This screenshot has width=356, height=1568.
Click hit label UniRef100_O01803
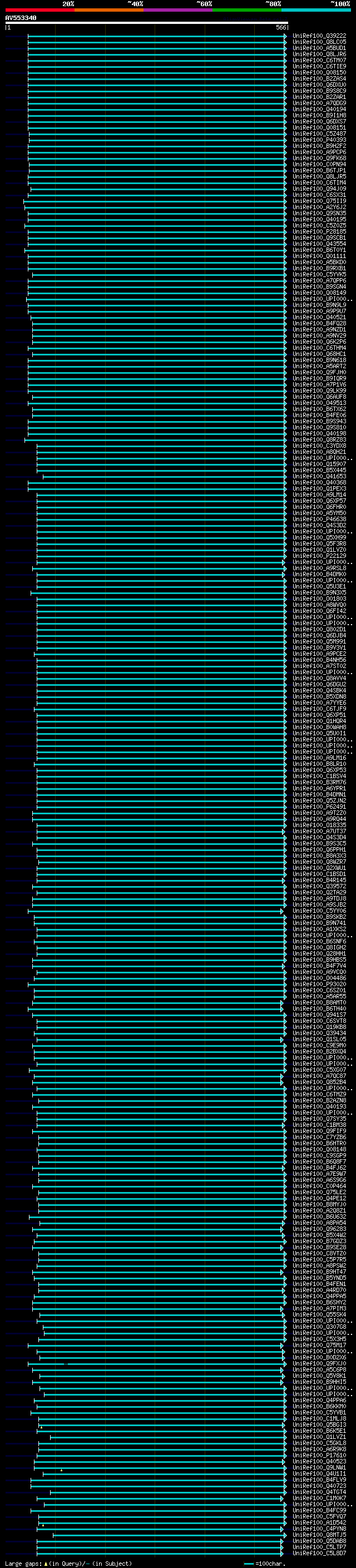[x=319, y=599]
